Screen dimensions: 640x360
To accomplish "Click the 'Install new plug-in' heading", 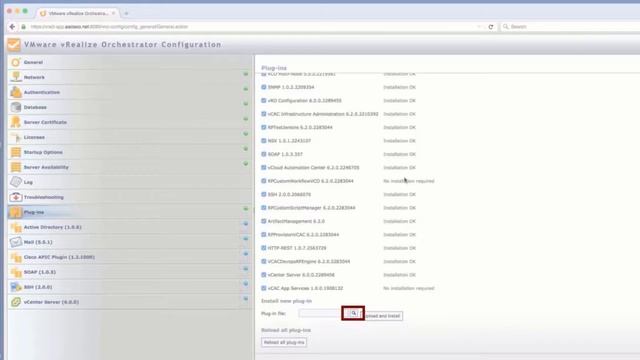I will pyautogui.click(x=287, y=301).
